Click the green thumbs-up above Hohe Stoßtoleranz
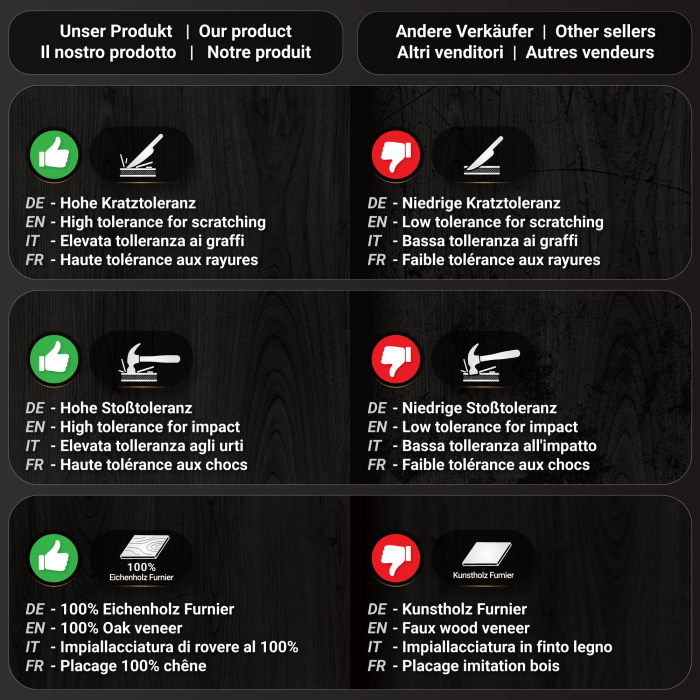The height and width of the screenshot is (700, 700). pyautogui.click(x=54, y=359)
